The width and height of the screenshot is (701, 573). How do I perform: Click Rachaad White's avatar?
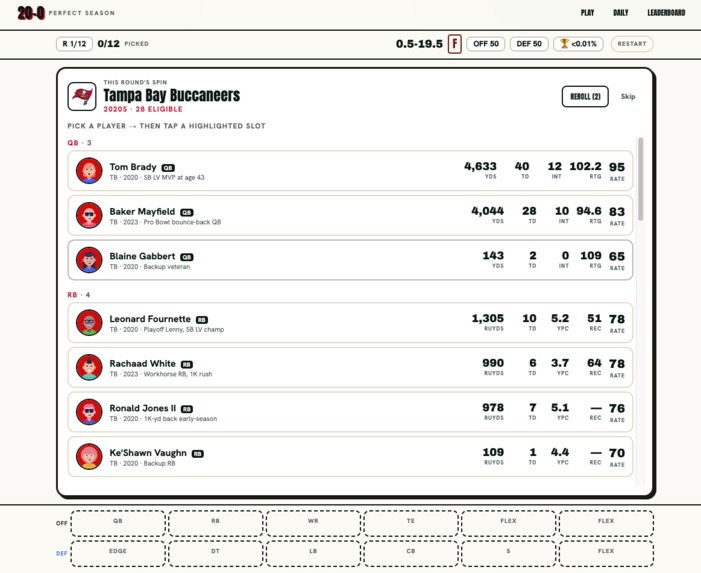(x=89, y=367)
